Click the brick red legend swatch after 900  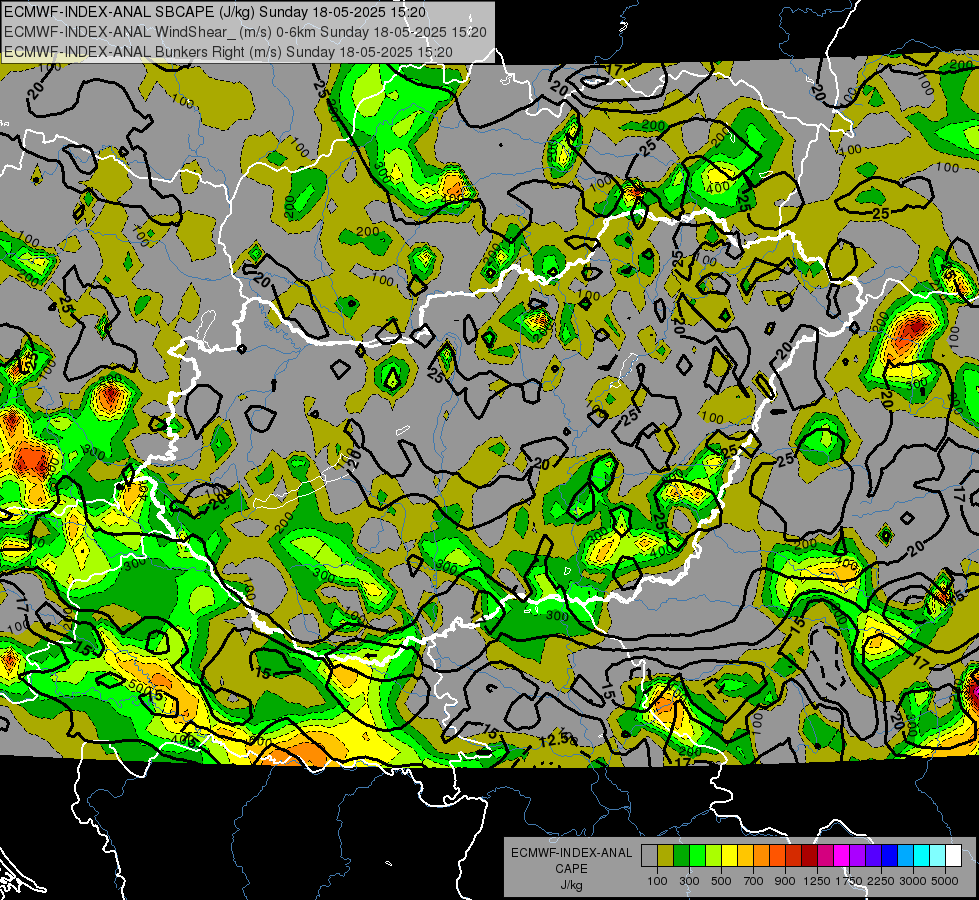[794, 856]
